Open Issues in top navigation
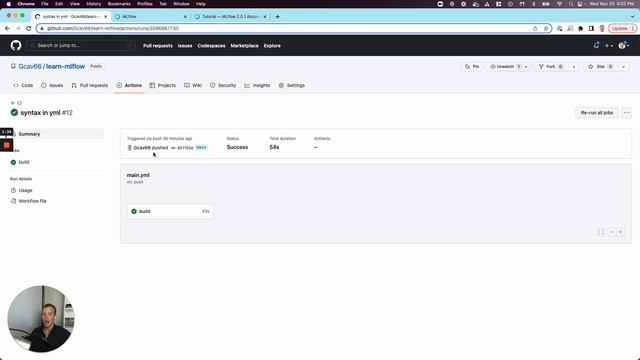The height and width of the screenshot is (360, 640). coord(185,46)
